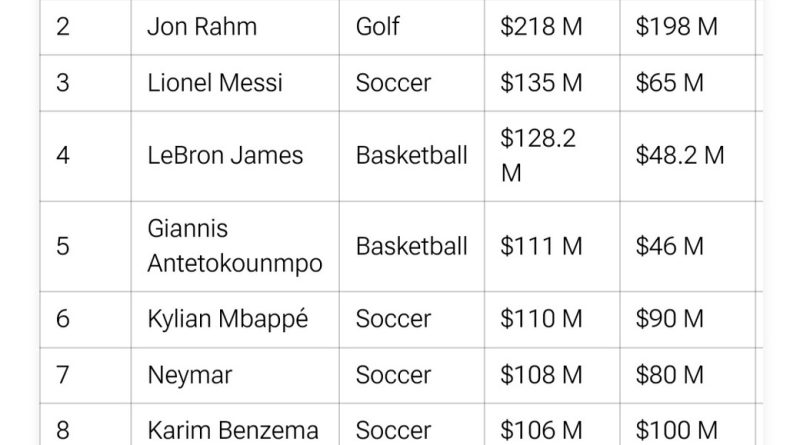Click the rank number 5 cell
Viewport: 800px width, 445px height.
[x=63, y=246]
